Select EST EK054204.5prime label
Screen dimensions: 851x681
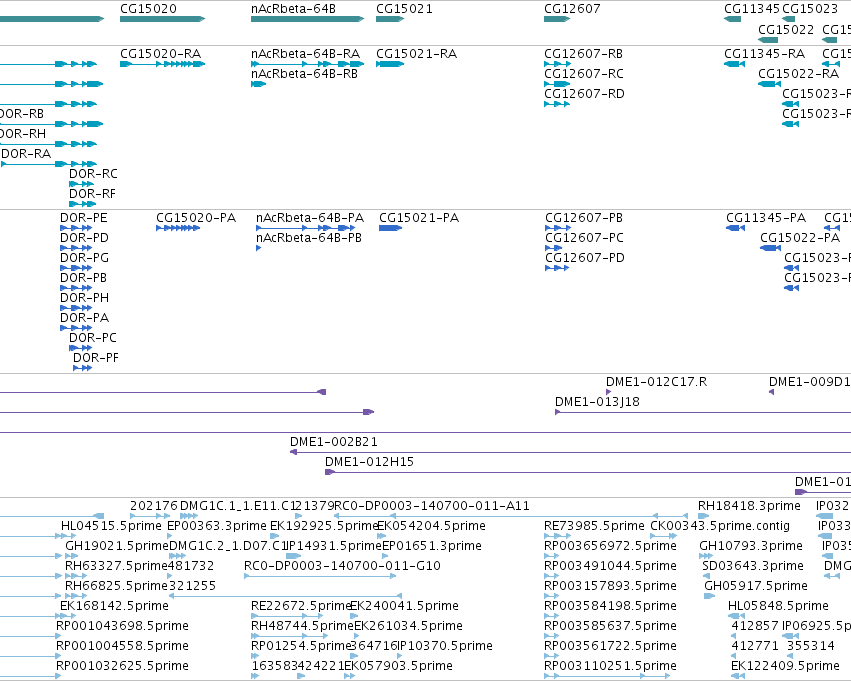431,526
